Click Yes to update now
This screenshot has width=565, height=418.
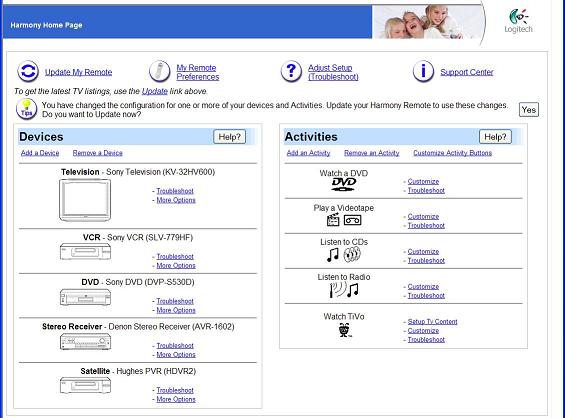(529, 110)
